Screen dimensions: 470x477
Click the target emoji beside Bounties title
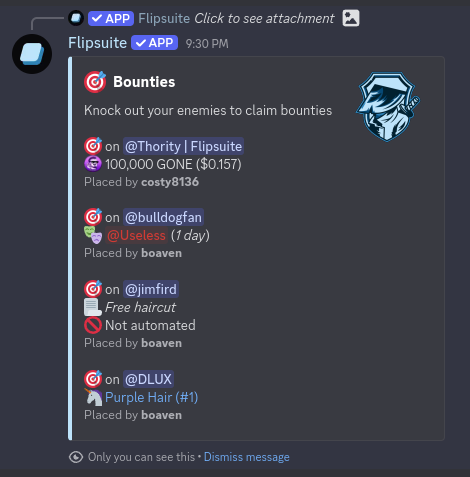coord(95,82)
